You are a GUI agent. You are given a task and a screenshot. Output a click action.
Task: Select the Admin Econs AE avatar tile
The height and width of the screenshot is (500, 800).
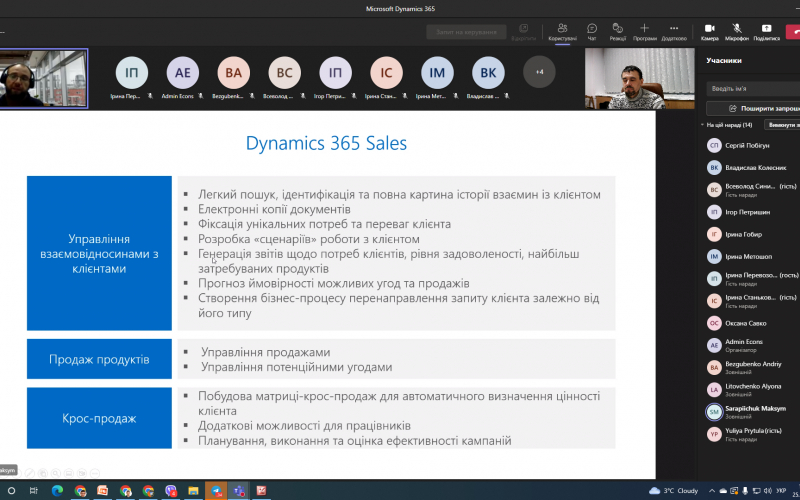[183, 73]
